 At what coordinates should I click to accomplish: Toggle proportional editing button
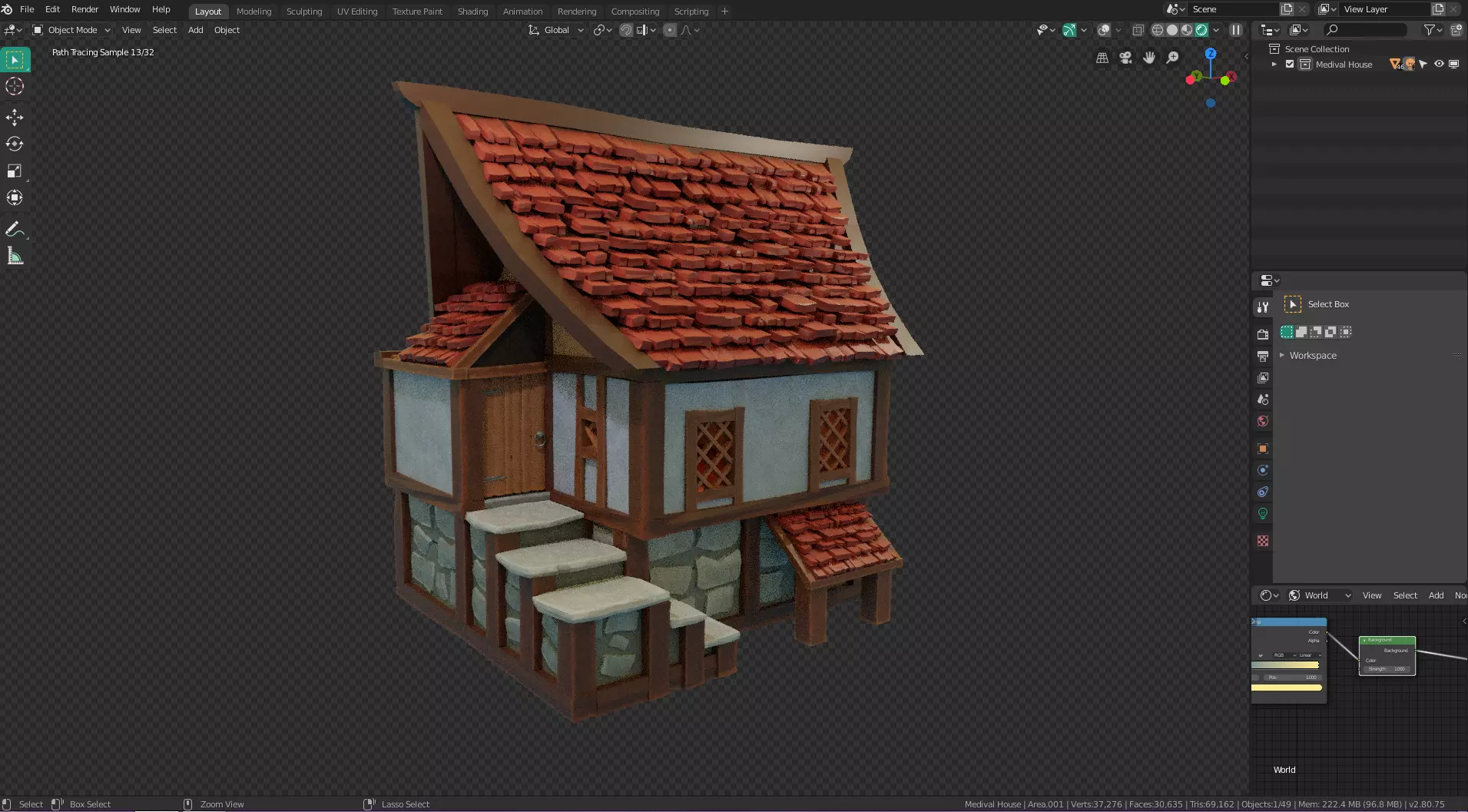tap(670, 30)
